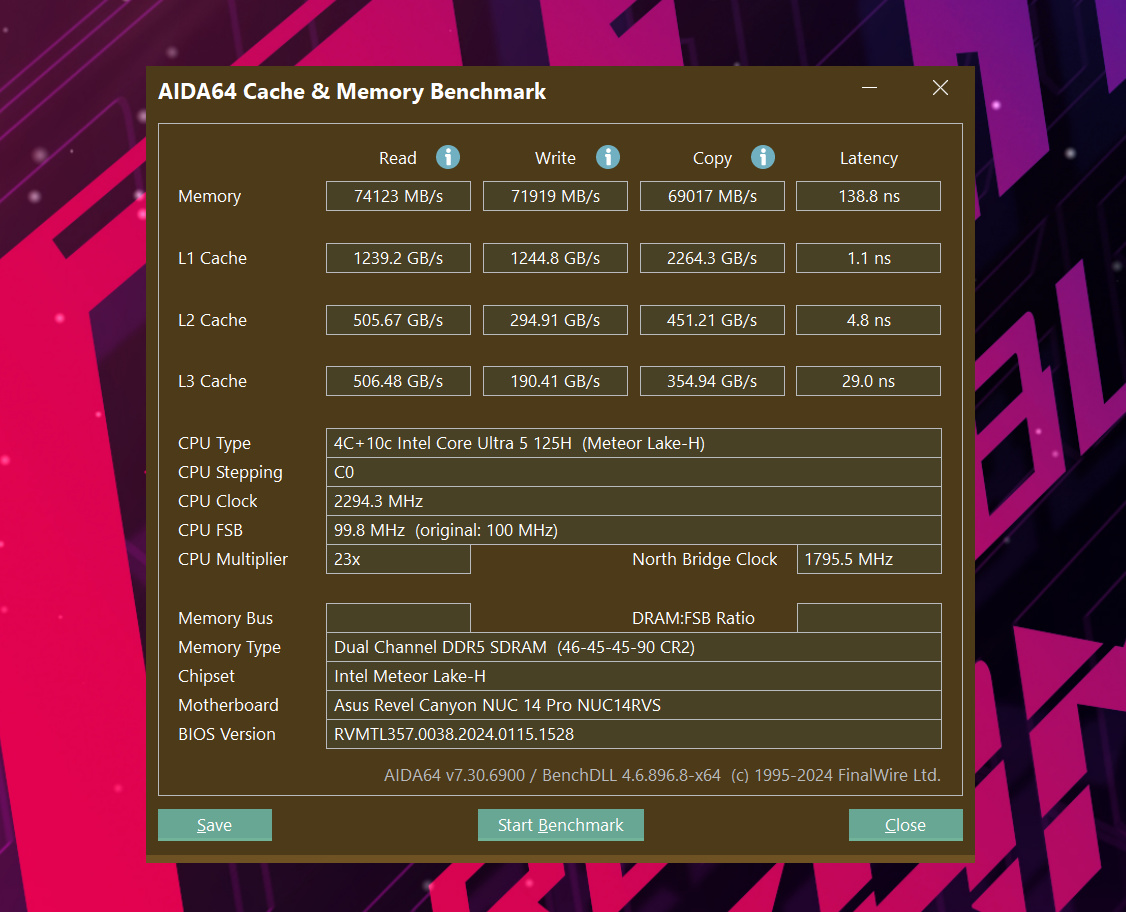Click the Copy column header
The width and height of the screenshot is (1126, 912).
pyautogui.click(x=712, y=159)
